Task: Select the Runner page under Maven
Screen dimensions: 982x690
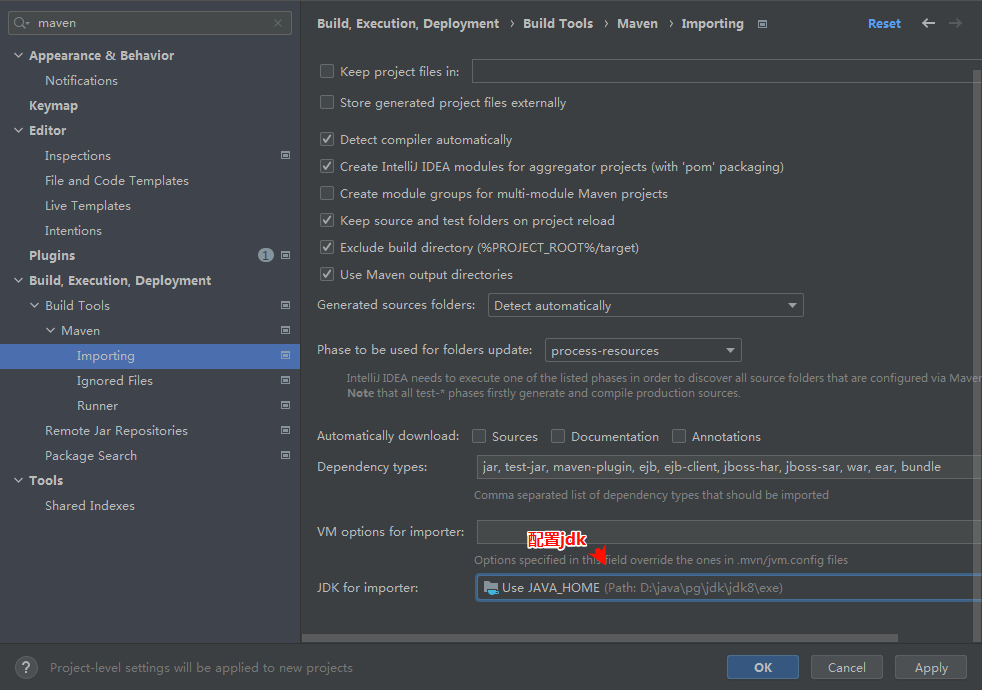Action: click(x=97, y=406)
